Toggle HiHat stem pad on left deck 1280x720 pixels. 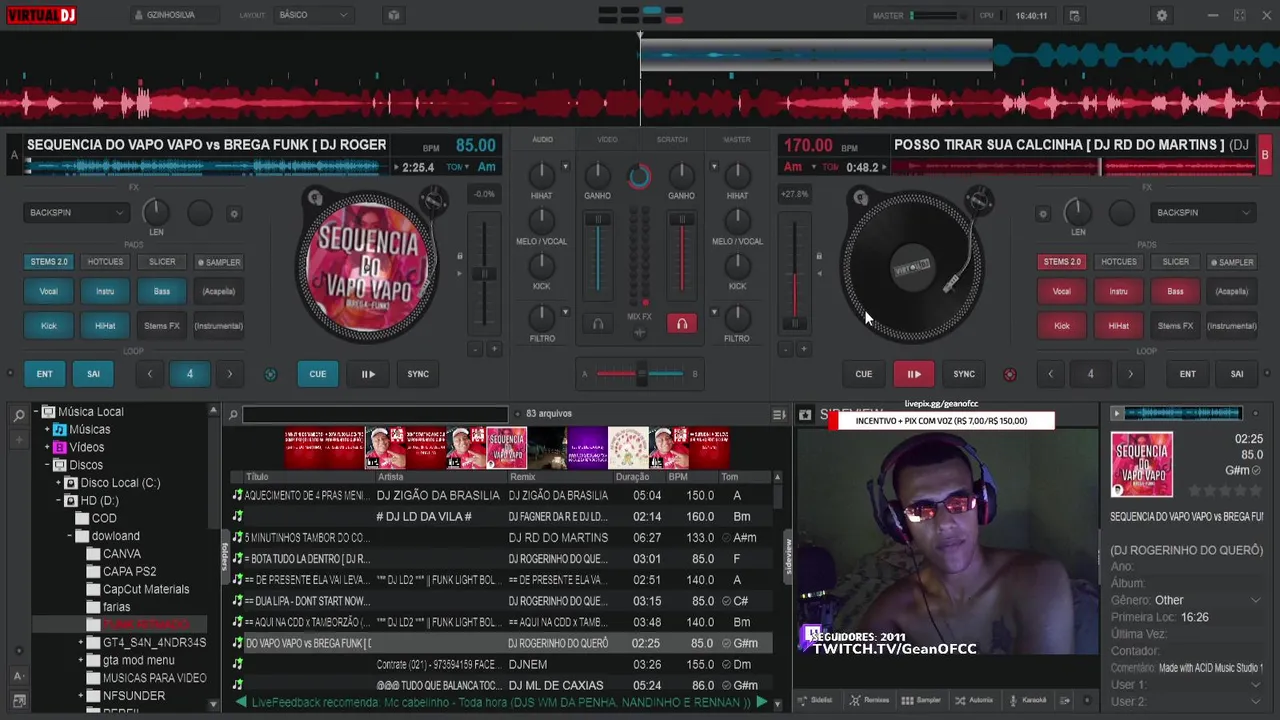point(105,326)
